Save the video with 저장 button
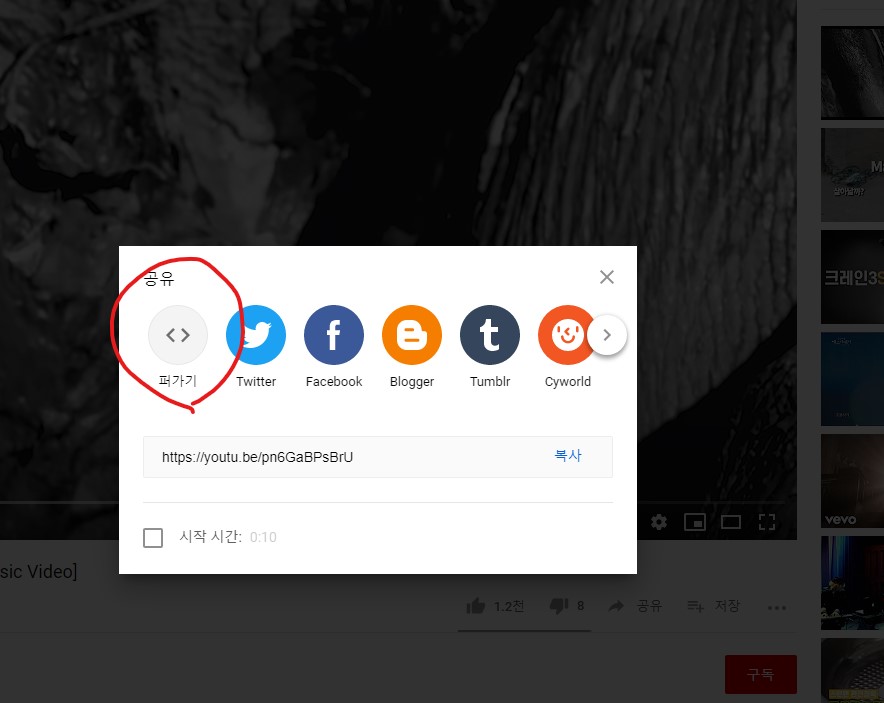The height and width of the screenshot is (703, 884). [713, 606]
